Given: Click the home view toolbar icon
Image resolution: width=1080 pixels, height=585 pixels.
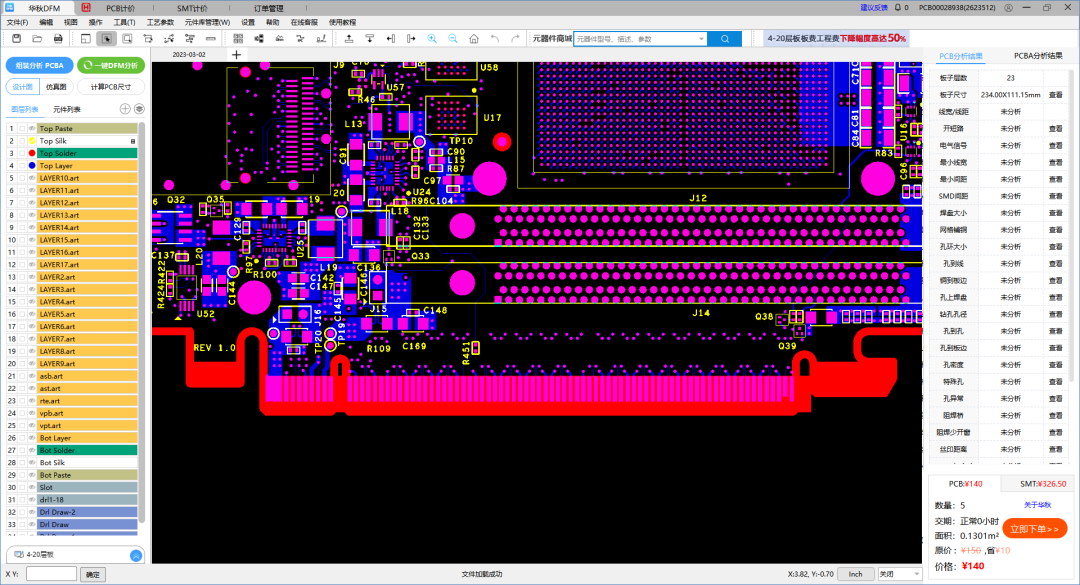Looking at the screenshot, I should (x=474, y=38).
